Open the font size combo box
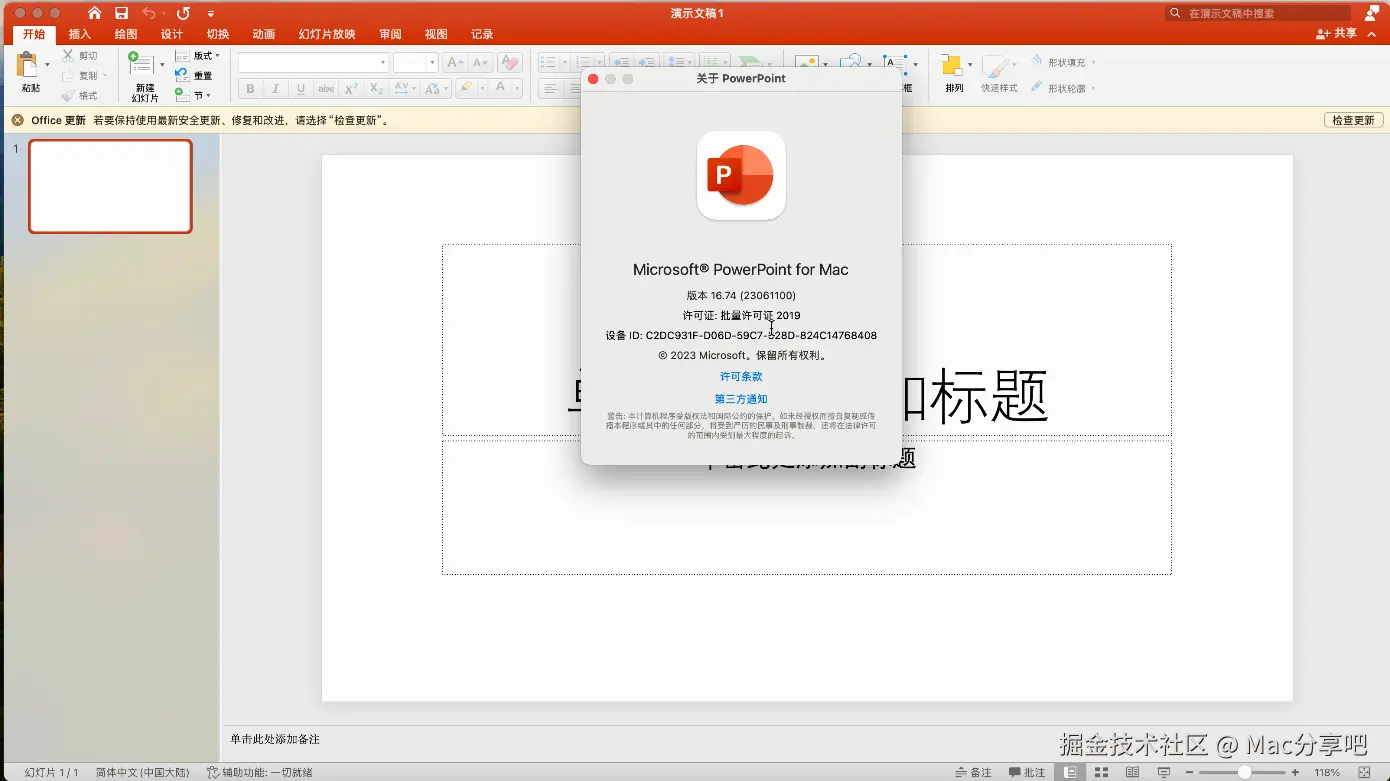1390x781 pixels. [x=415, y=62]
